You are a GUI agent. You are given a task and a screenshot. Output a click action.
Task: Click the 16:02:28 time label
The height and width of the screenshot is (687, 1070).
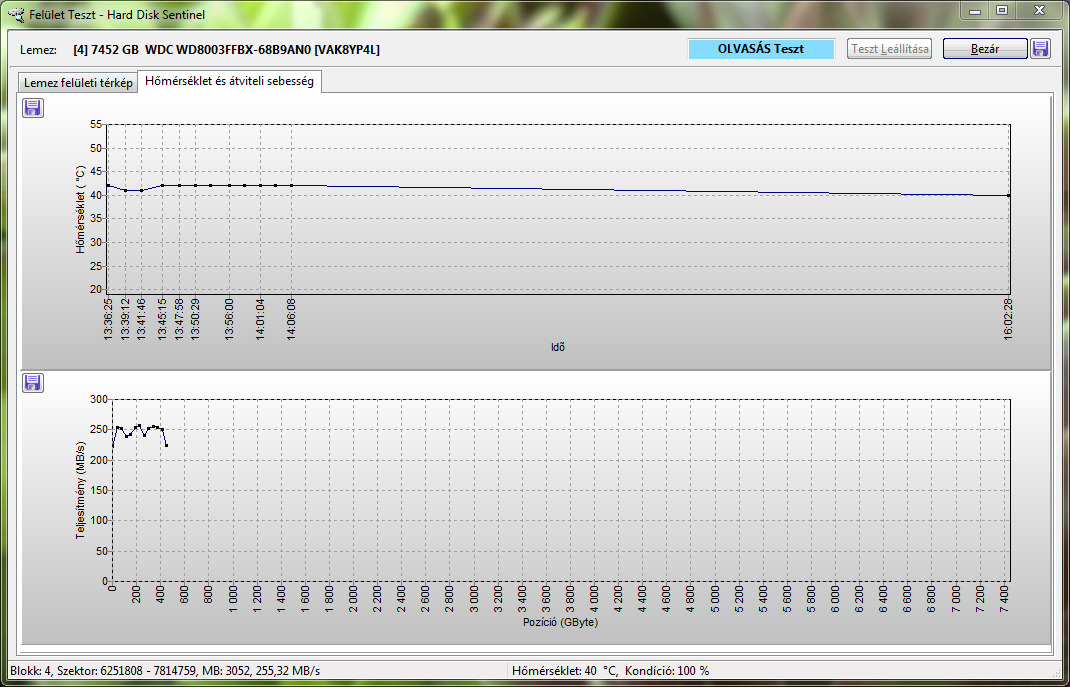pos(1009,318)
